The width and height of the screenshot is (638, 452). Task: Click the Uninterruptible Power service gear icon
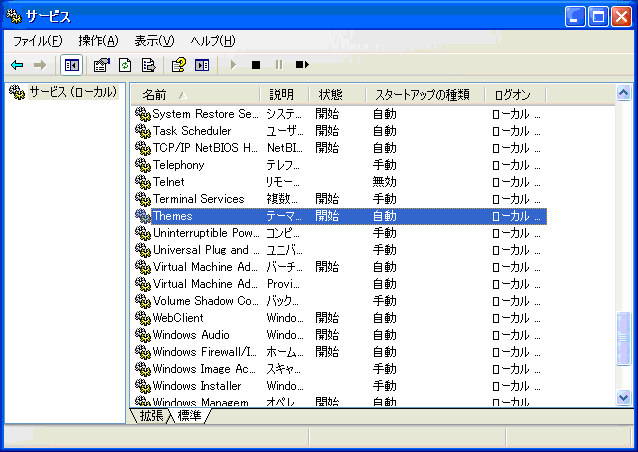[142, 233]
